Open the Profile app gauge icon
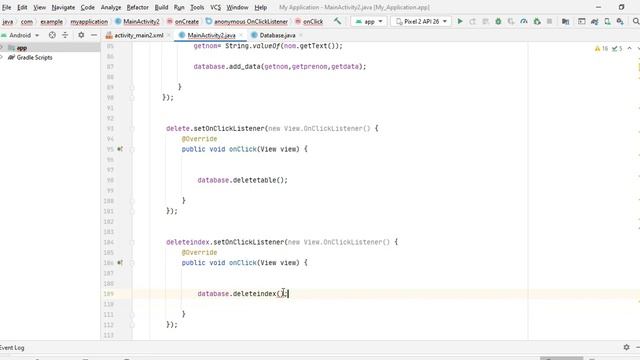 tap(524, 21)
